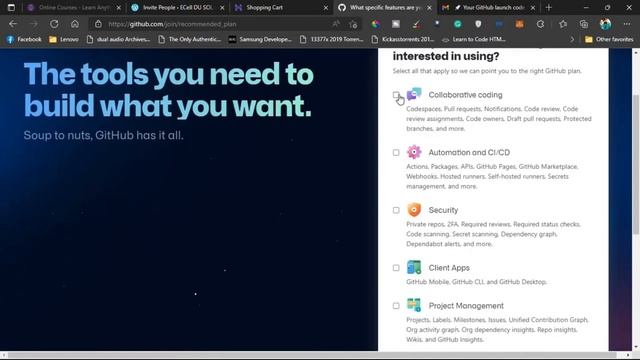Screen dimensions: 640x360
Task: Click the Automation and CI/CD gear icon
Action: tap(414, 152)
